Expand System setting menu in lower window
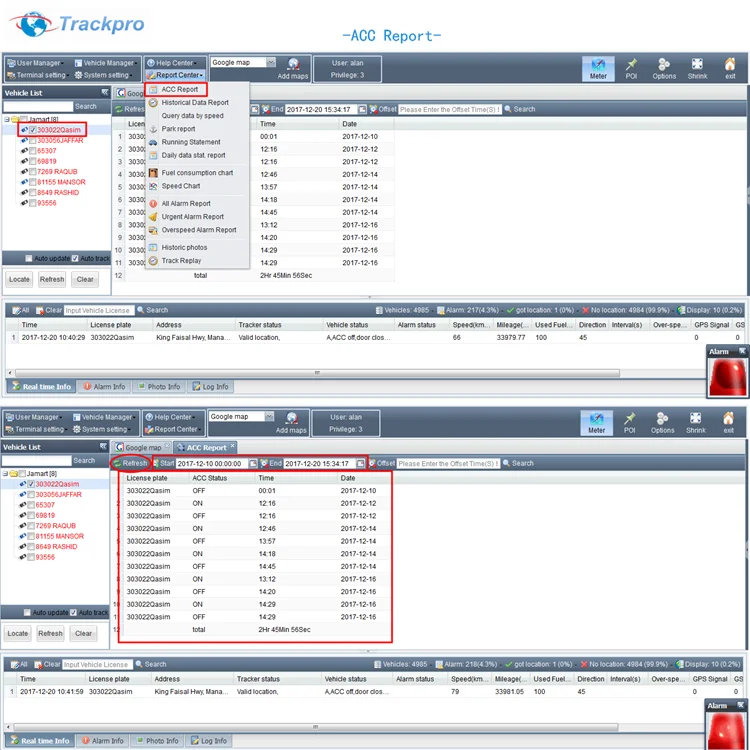The image size is (750, 750). click(x=102, y=430)
